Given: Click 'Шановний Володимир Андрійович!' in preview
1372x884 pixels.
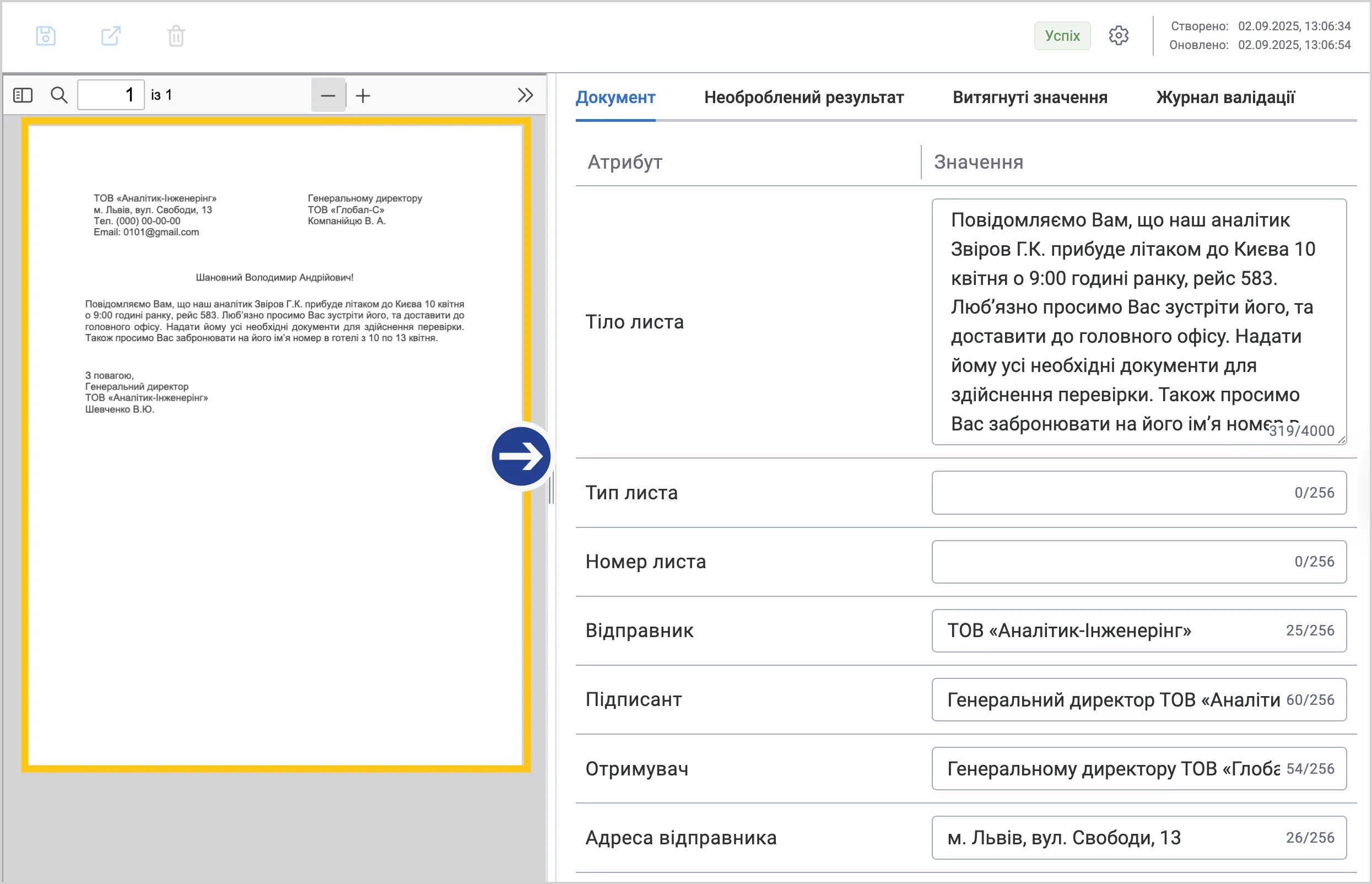Looking at the screenshot, I should [274, 277].
